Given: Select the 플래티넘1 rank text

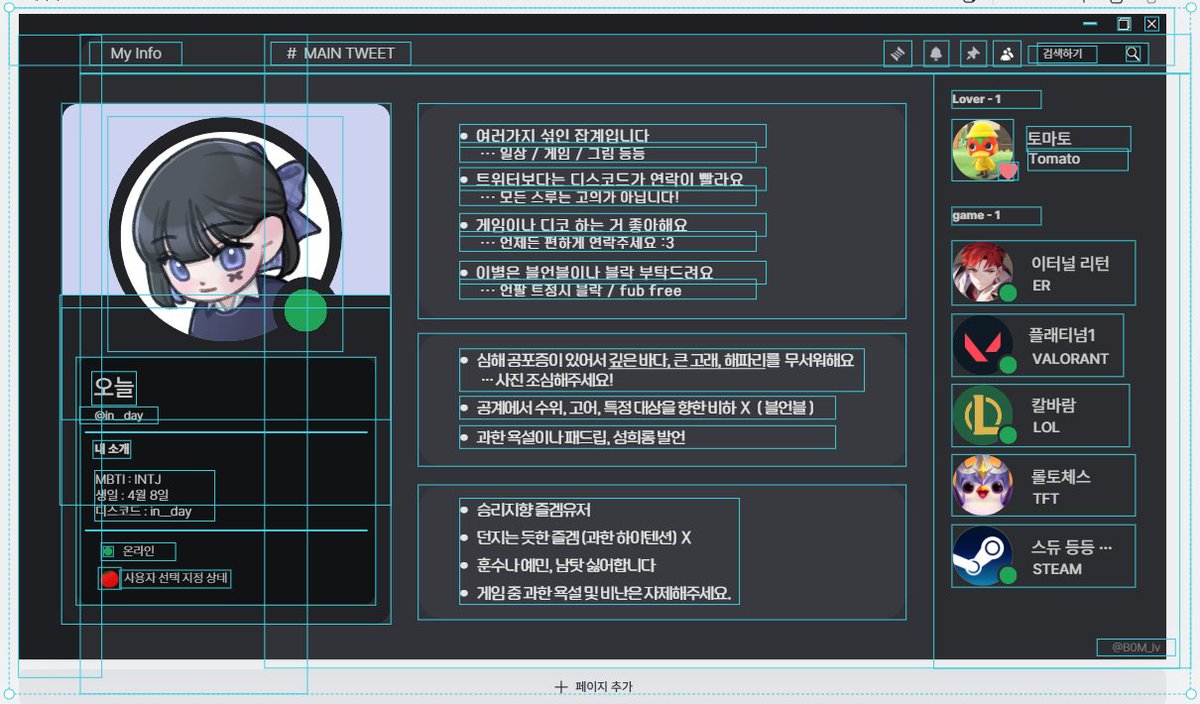Looking at the screenshot, I should pyautogui.click(x=1063, y=336).
